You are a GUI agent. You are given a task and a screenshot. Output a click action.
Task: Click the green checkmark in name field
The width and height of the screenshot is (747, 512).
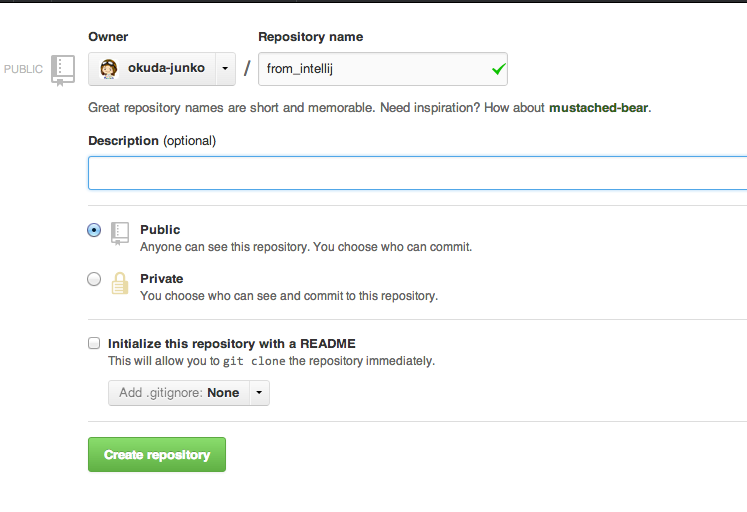click(498, 69)
